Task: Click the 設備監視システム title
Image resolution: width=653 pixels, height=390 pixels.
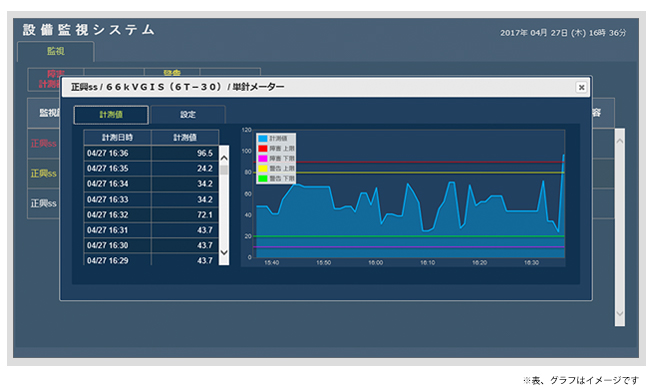Action: pyautogui.click(x=89, y=30)
